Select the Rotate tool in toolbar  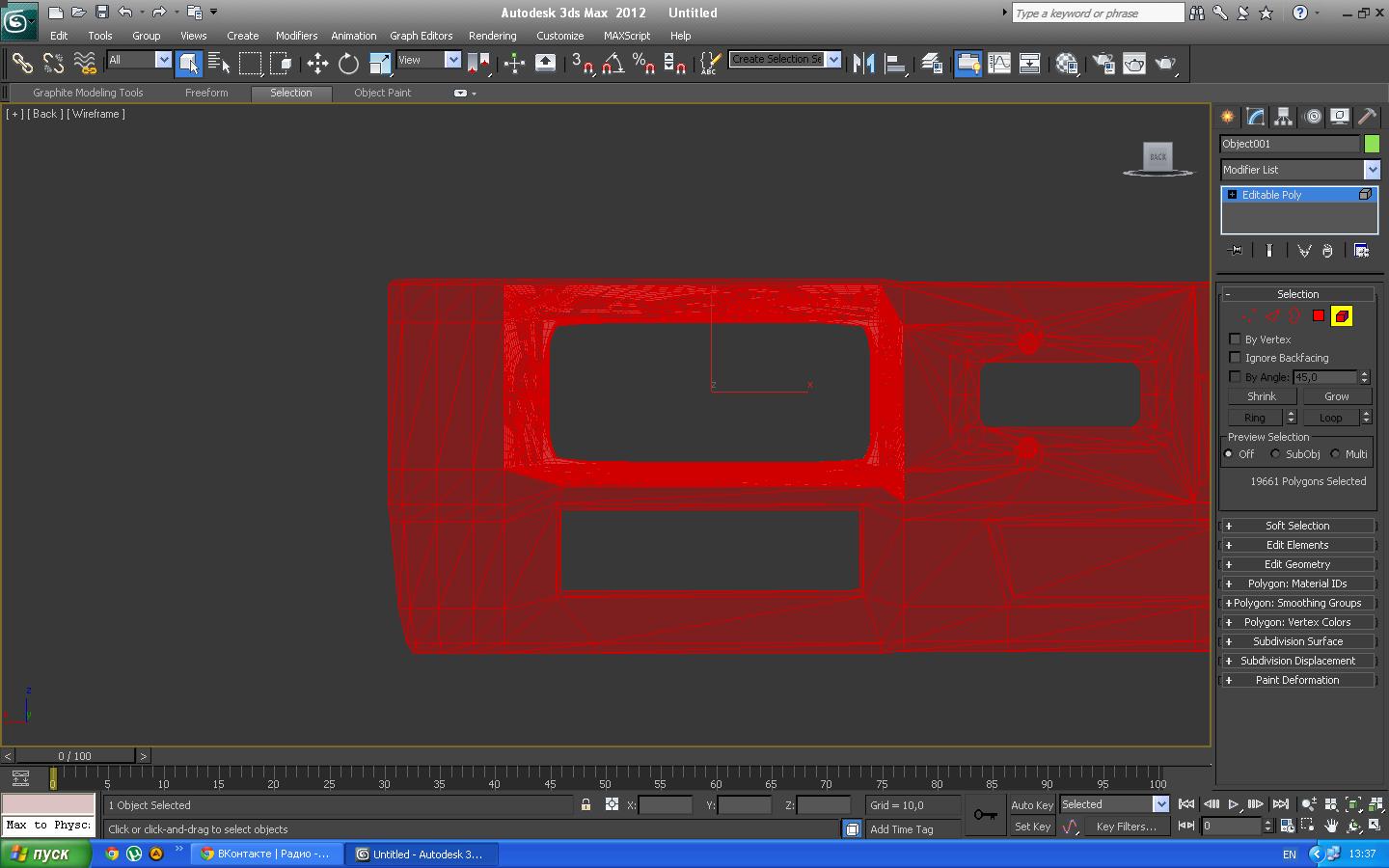348,64
